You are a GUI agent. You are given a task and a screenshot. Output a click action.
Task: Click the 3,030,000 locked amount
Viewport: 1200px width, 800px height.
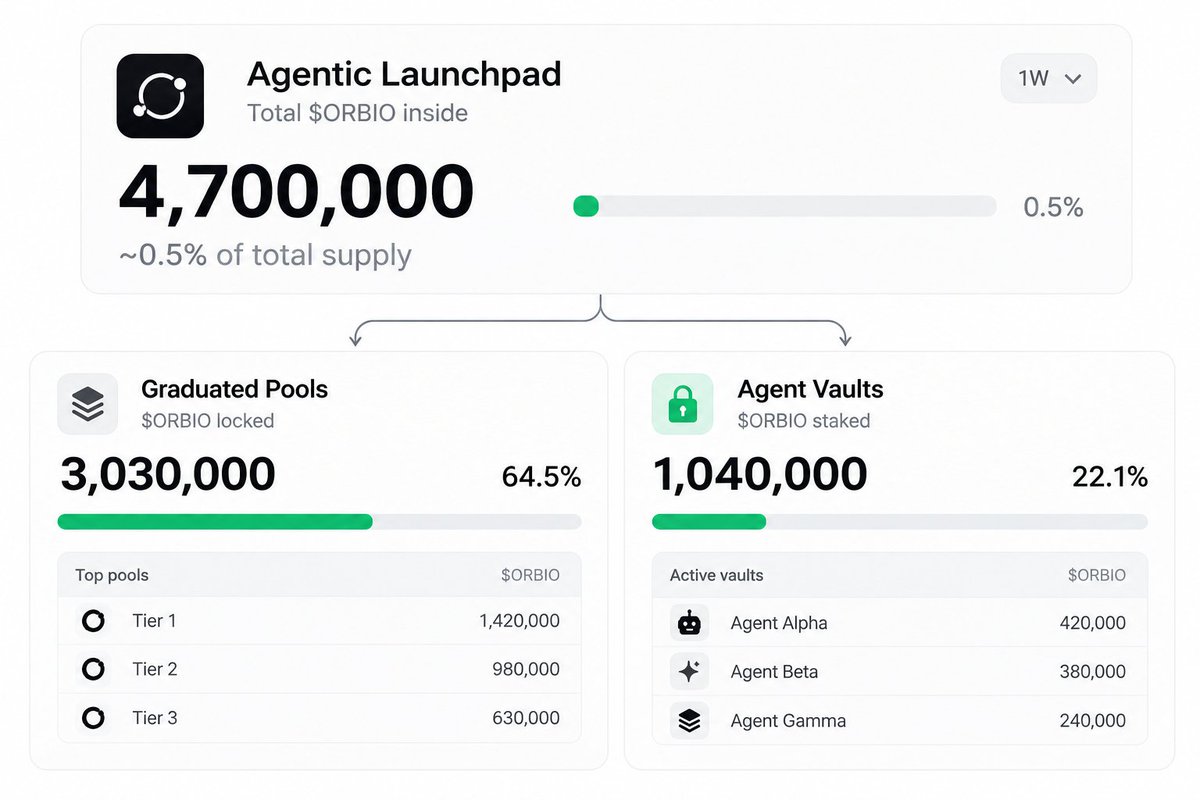click(x=168, y=474)
